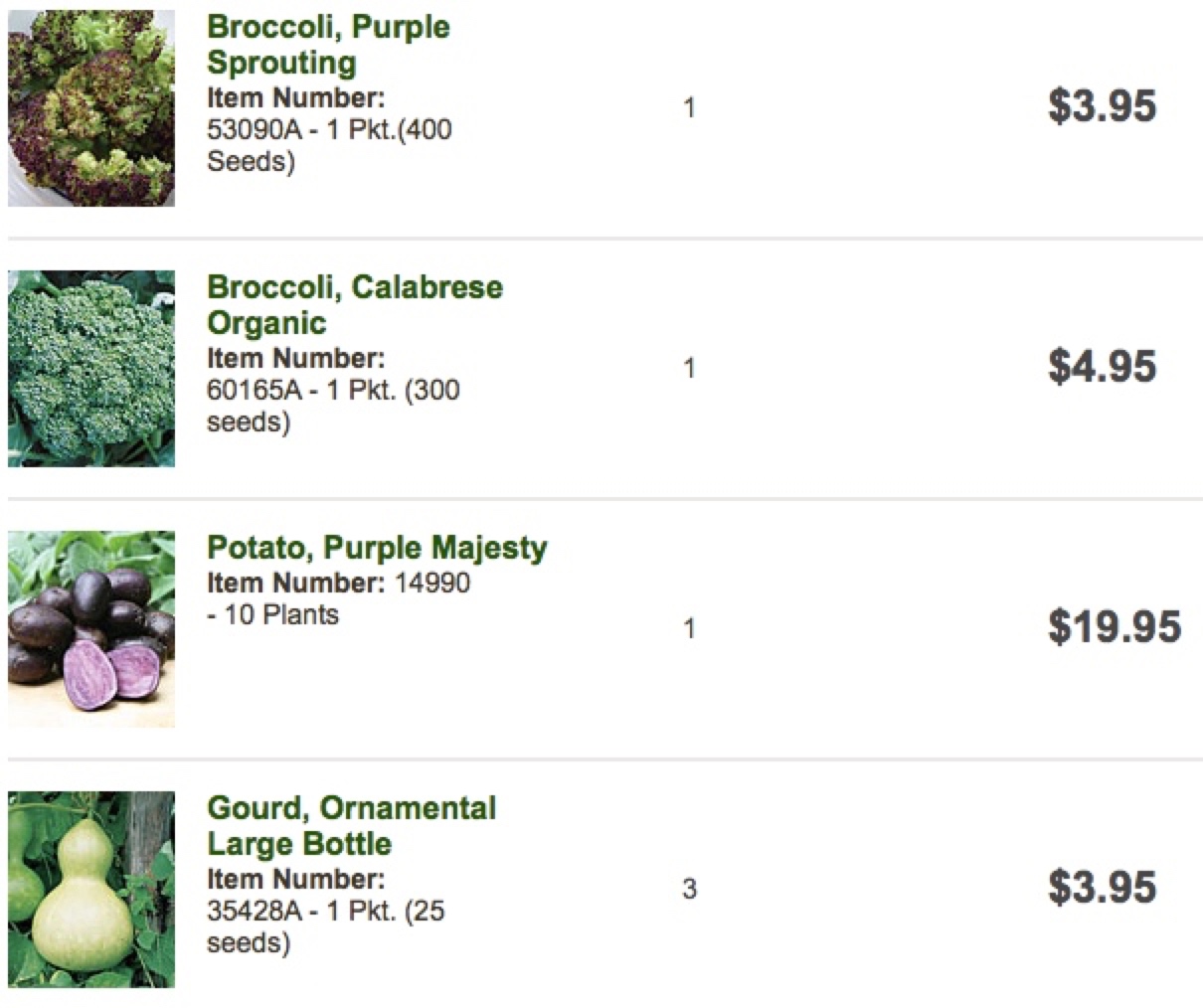Screen dimensions: 1203x1008
Task: Follow the "Broccoli, Calabrese Organic" link
Action: pyautogui.click(x=354, y=304)
